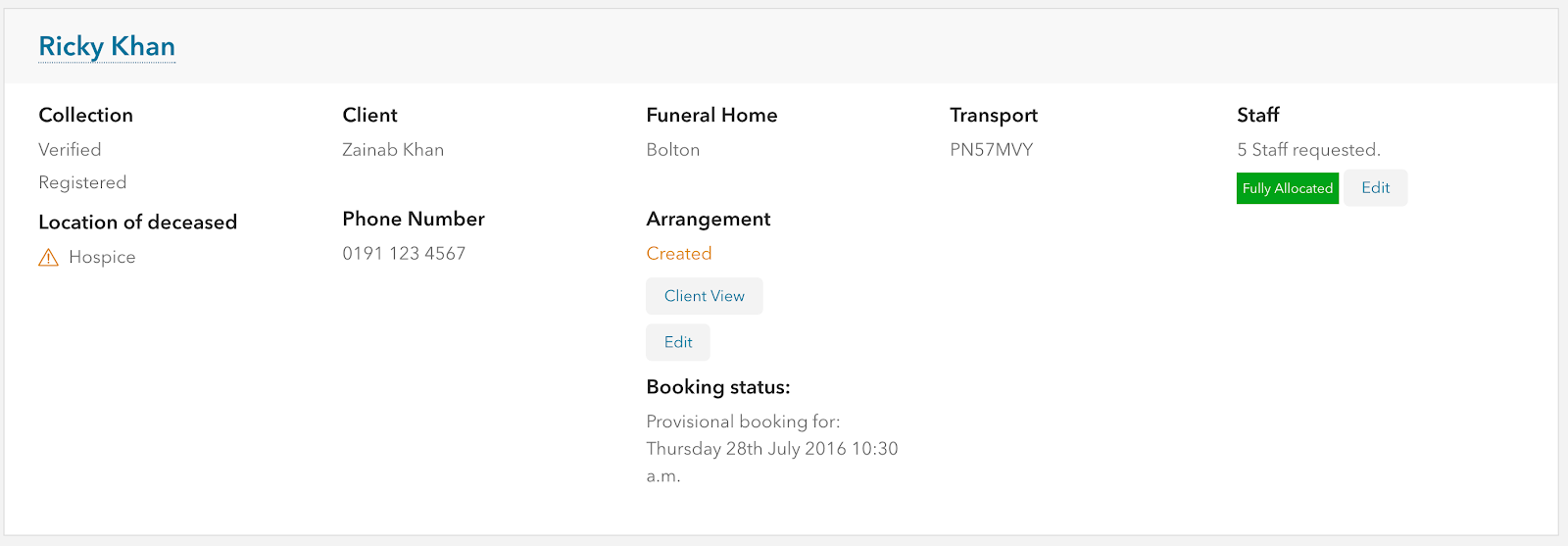Image resolution: width=1568 pixels, height=546 pixels.
Task: Click the Location of deceased heading
Action: pos(138,223)
